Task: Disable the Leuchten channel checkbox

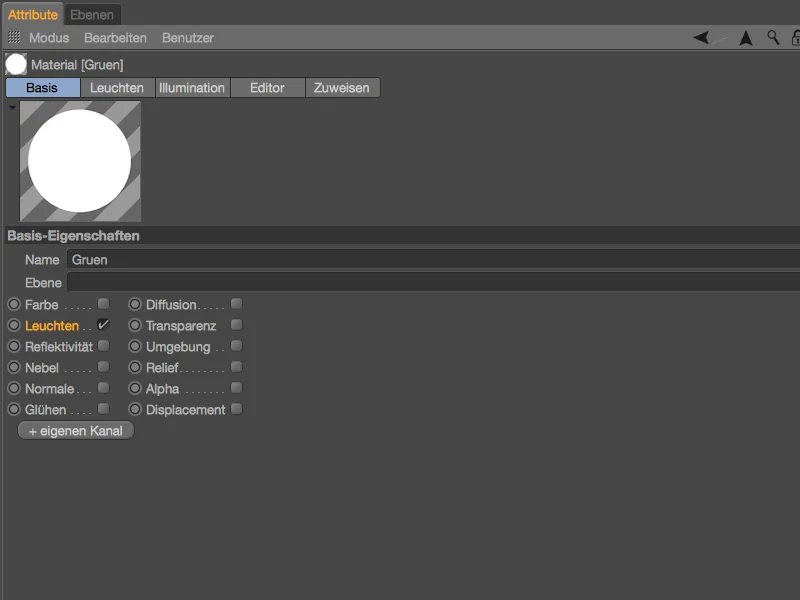Action: click(103, 325)
